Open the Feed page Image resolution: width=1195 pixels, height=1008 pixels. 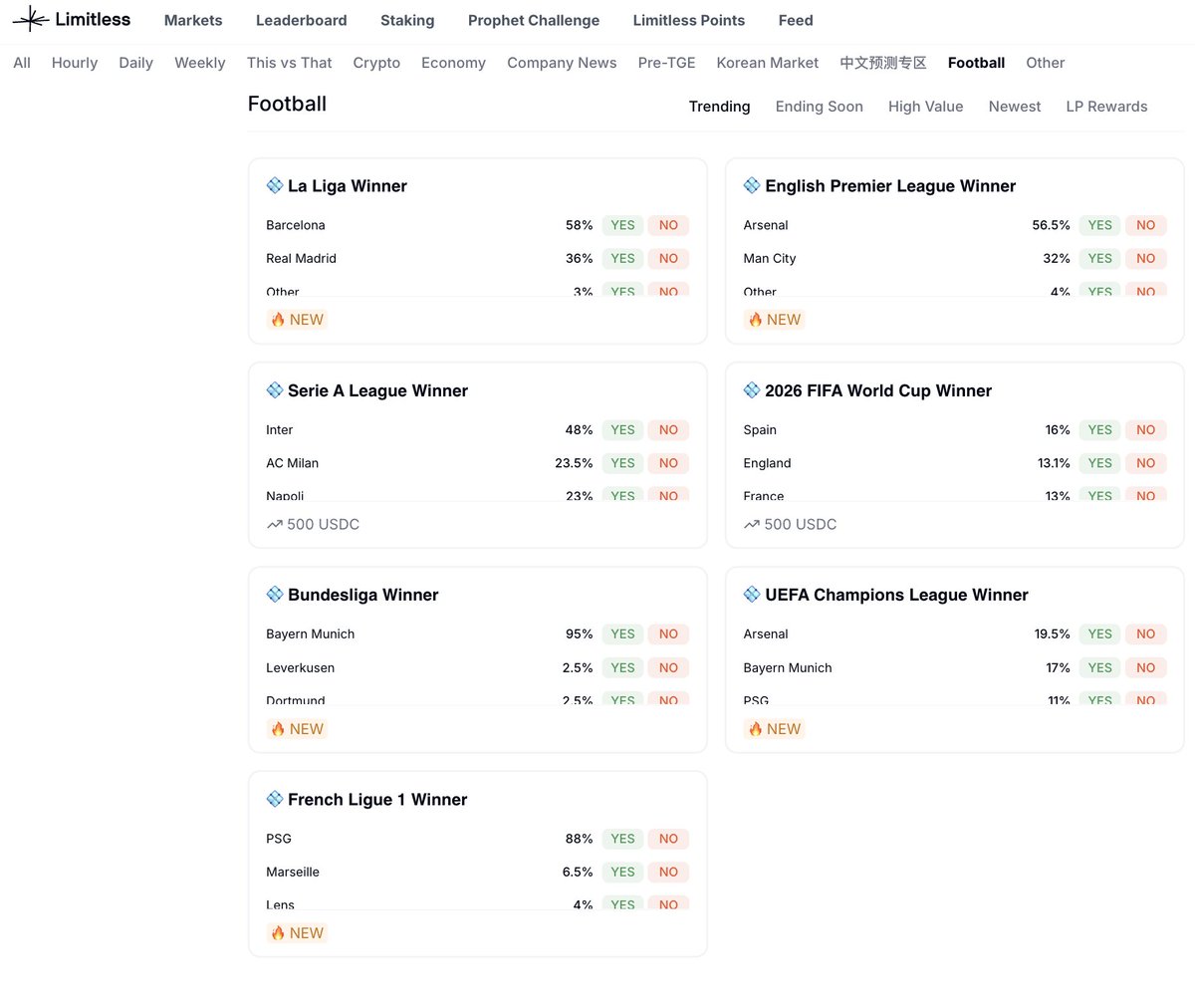[x=796, y=20]
